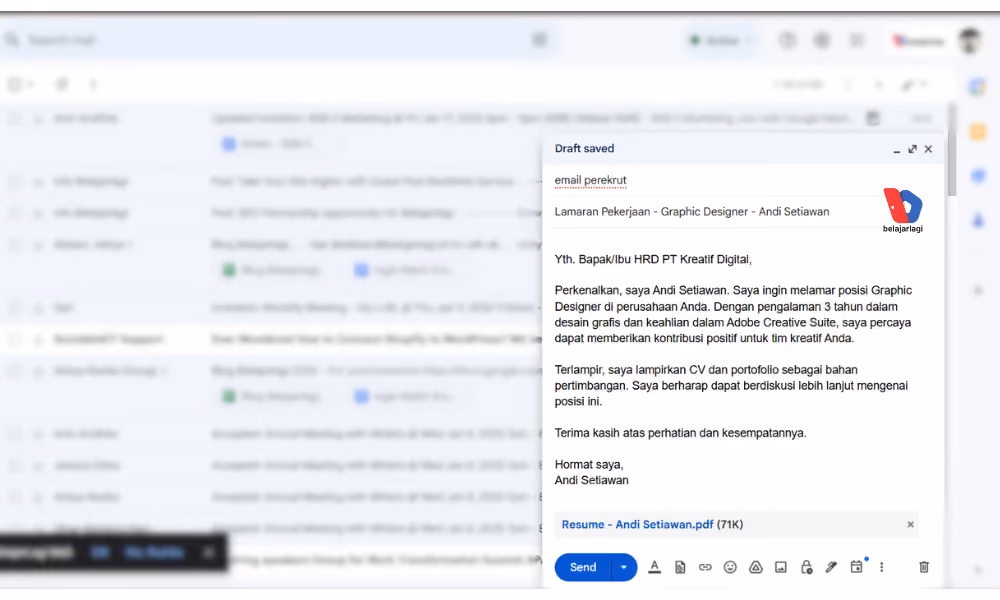Minimize the Draft saved compose window
The height and width of the screenshot is (600, 1000).
(x=897, y=149)
